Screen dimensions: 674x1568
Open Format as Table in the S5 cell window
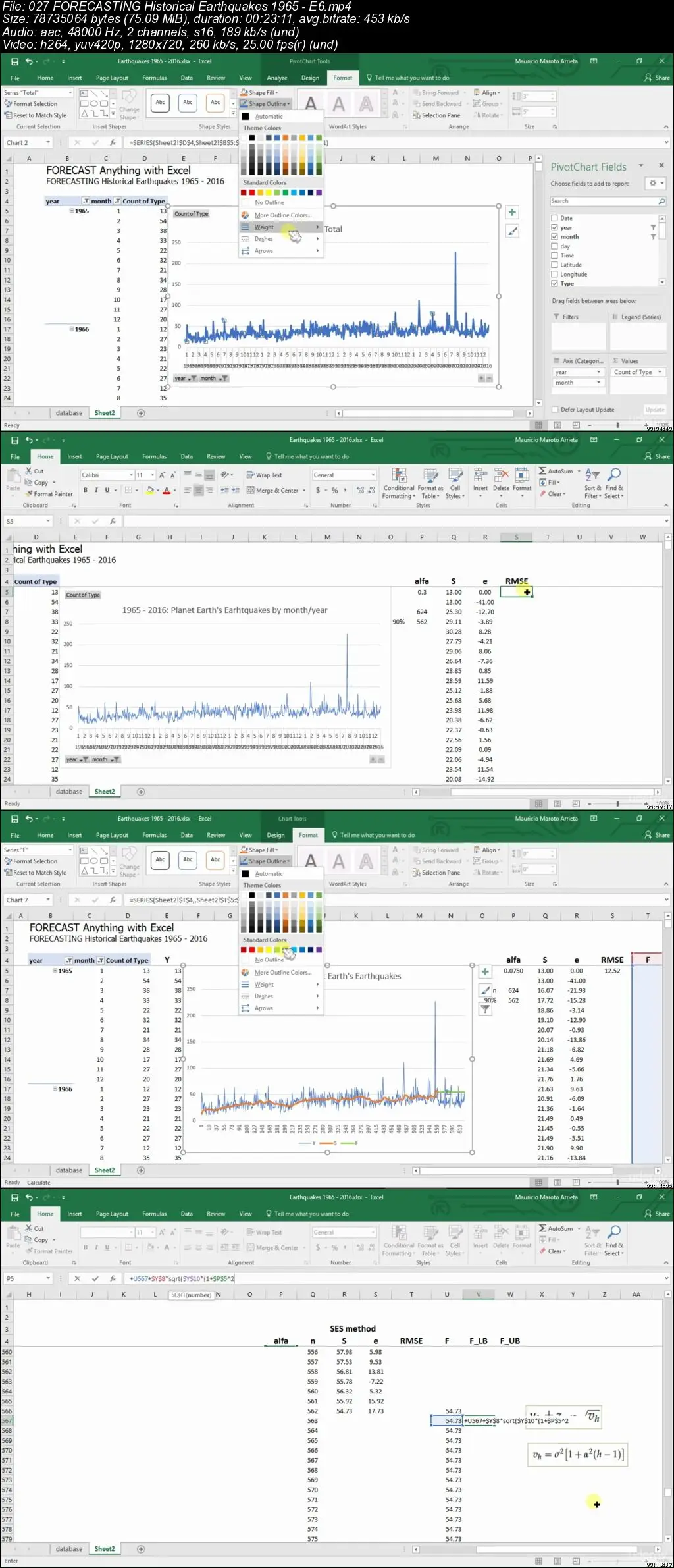click(x=430, y=483)
